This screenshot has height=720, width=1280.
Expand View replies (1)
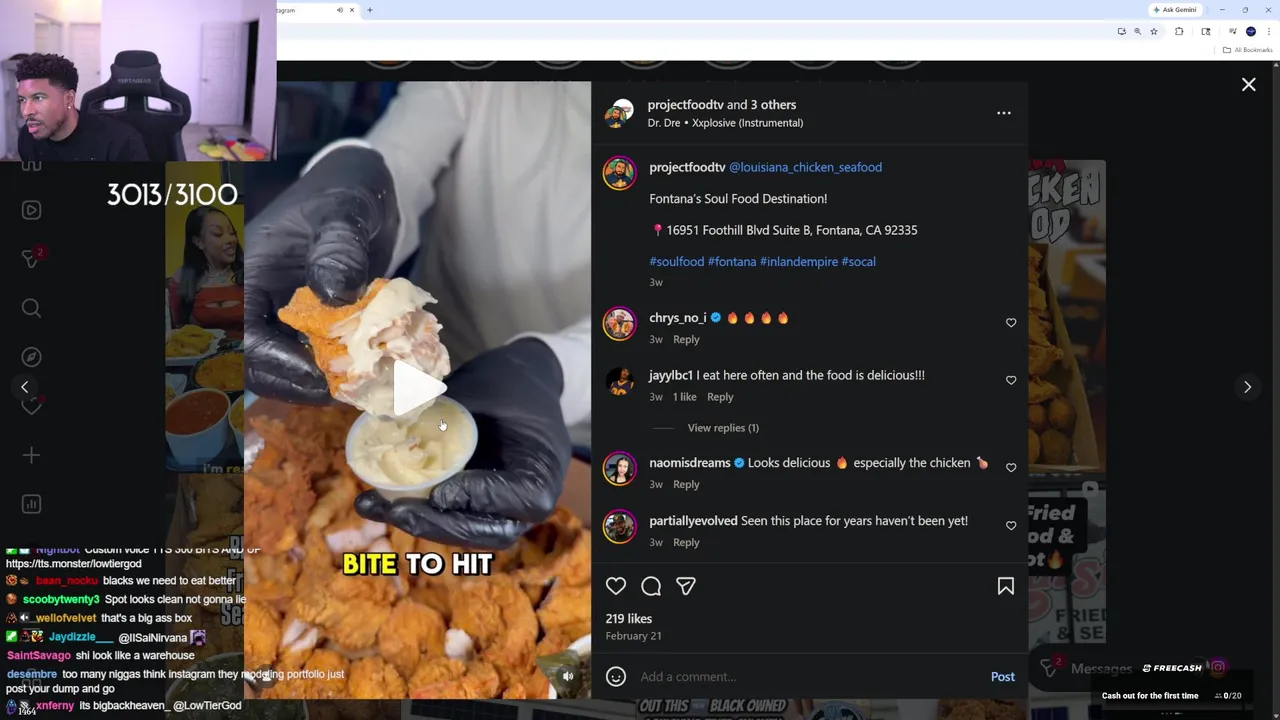coord(723,428)
